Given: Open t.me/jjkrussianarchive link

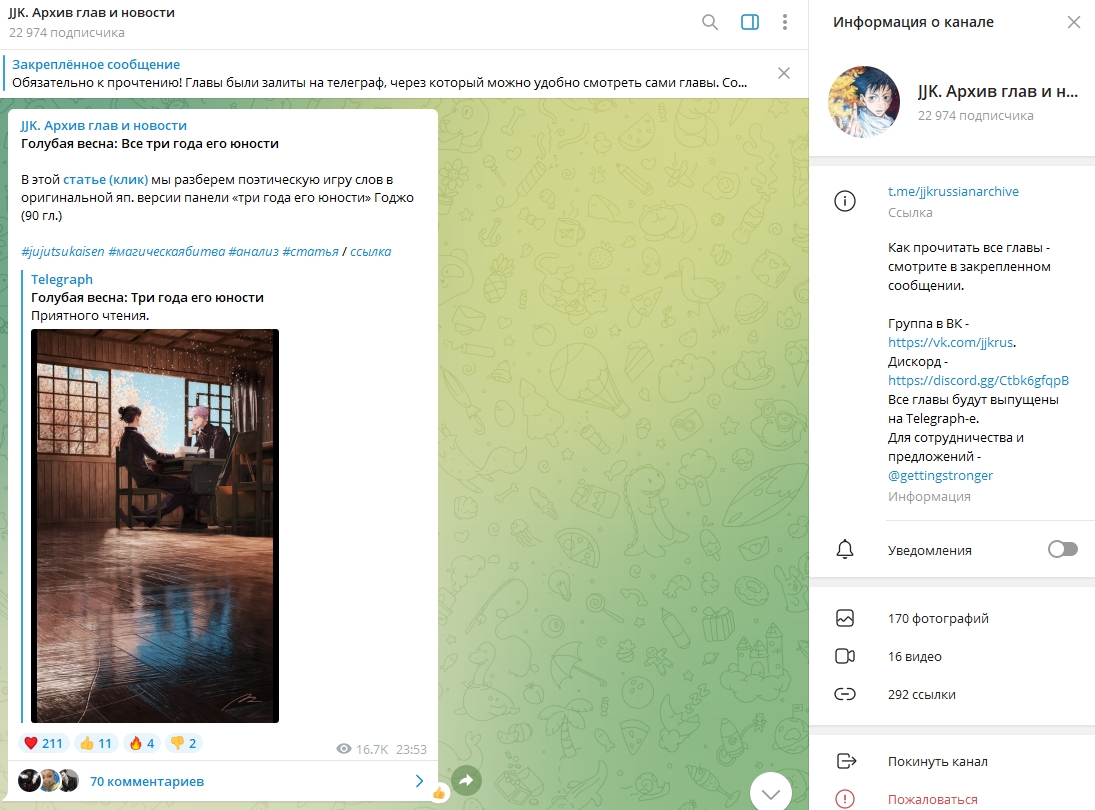Looking at the screenshot, I should [953, 191].
